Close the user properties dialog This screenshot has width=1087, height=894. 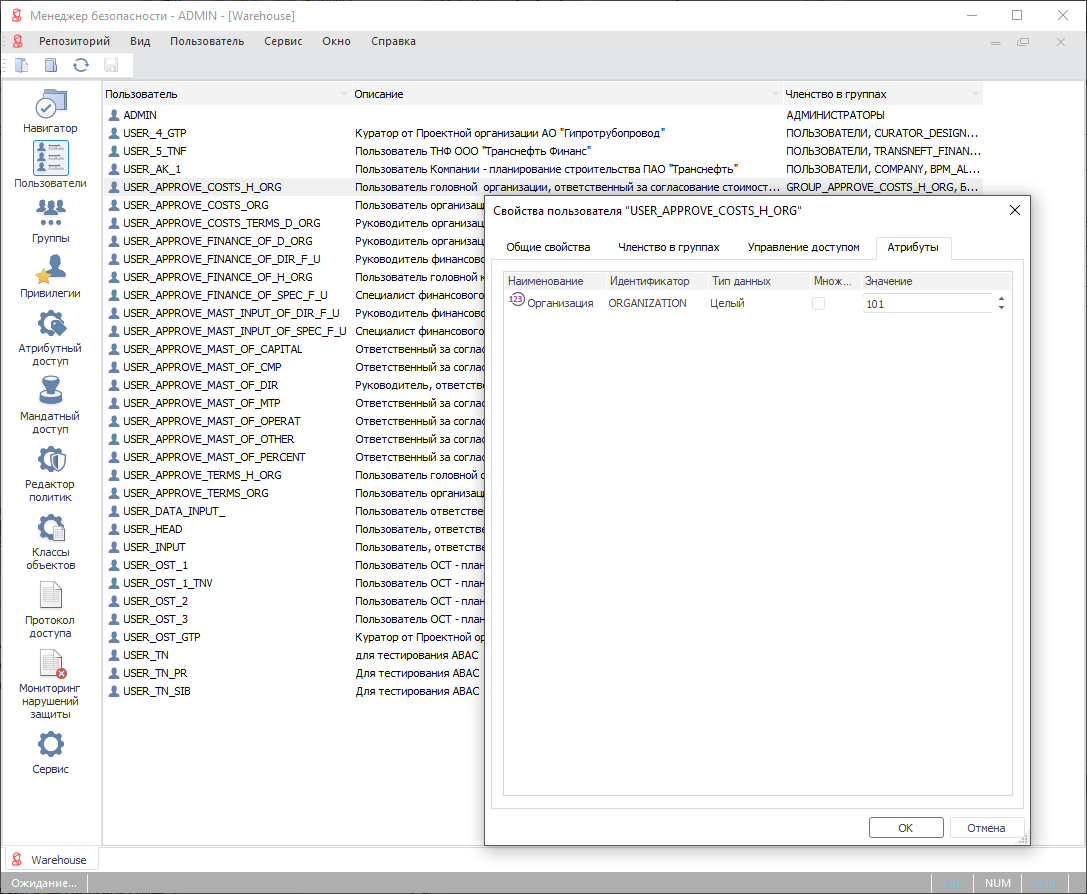[x=1015, y=210]
